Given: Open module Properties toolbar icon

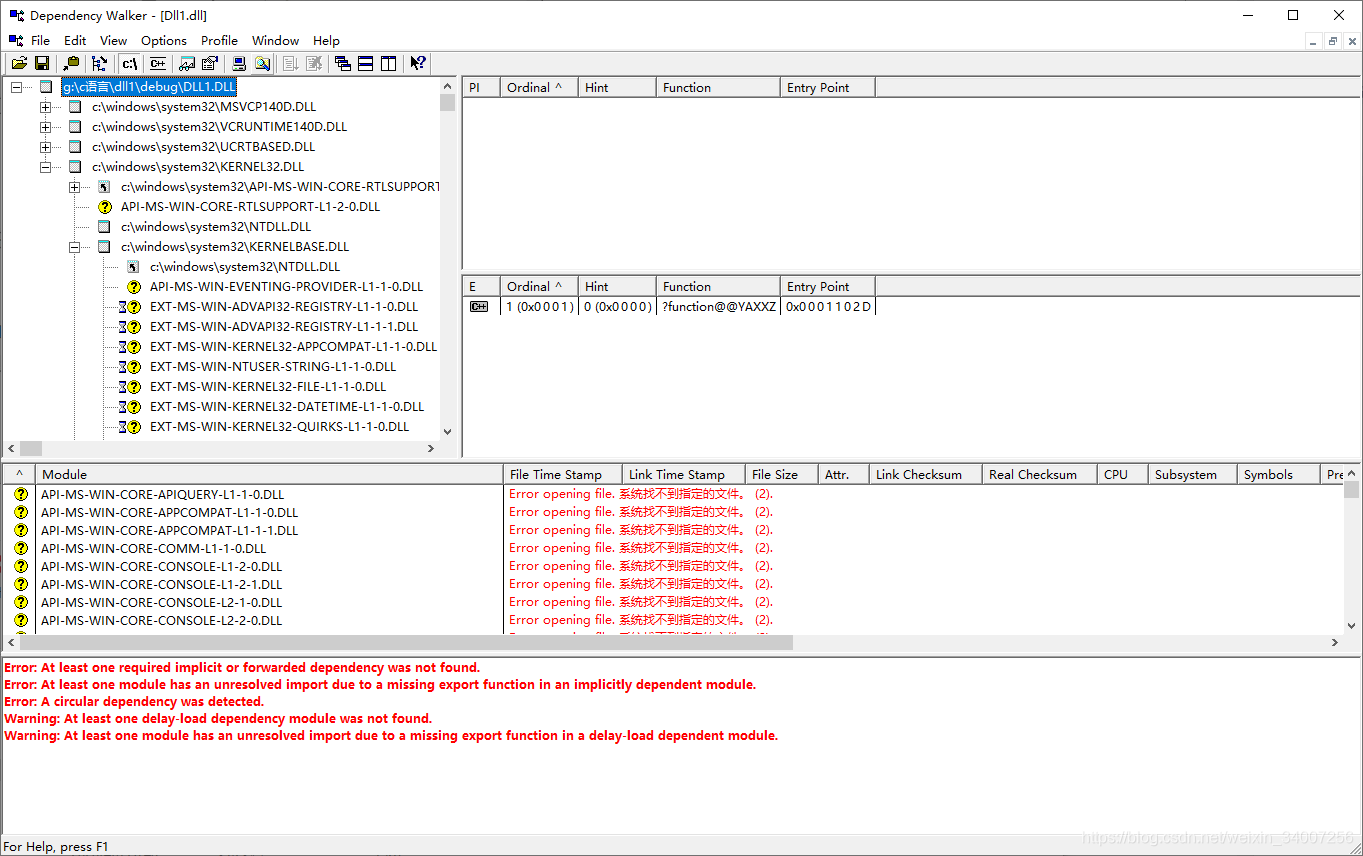Looking at the screenshot, I should pos(210,63).
